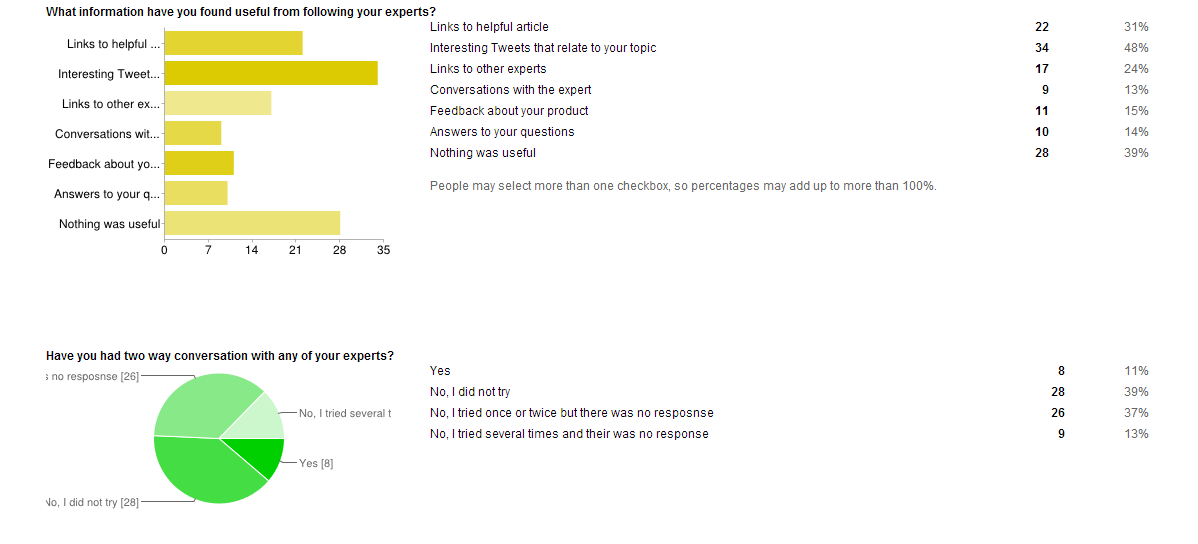Select the light green 'no response [26]' pie slice

(200, 405)
